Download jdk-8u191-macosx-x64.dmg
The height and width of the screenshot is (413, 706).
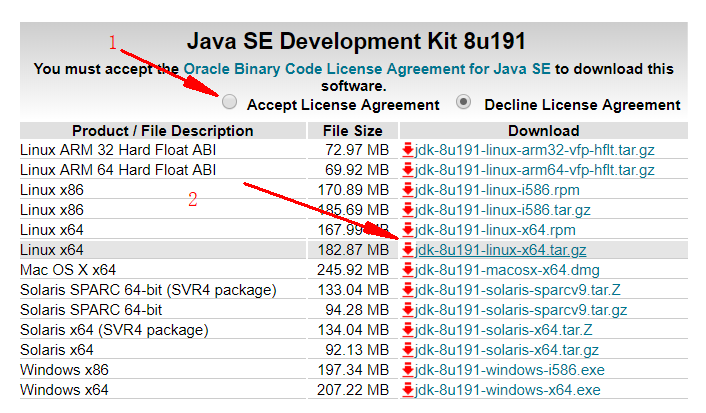[507, 270]
